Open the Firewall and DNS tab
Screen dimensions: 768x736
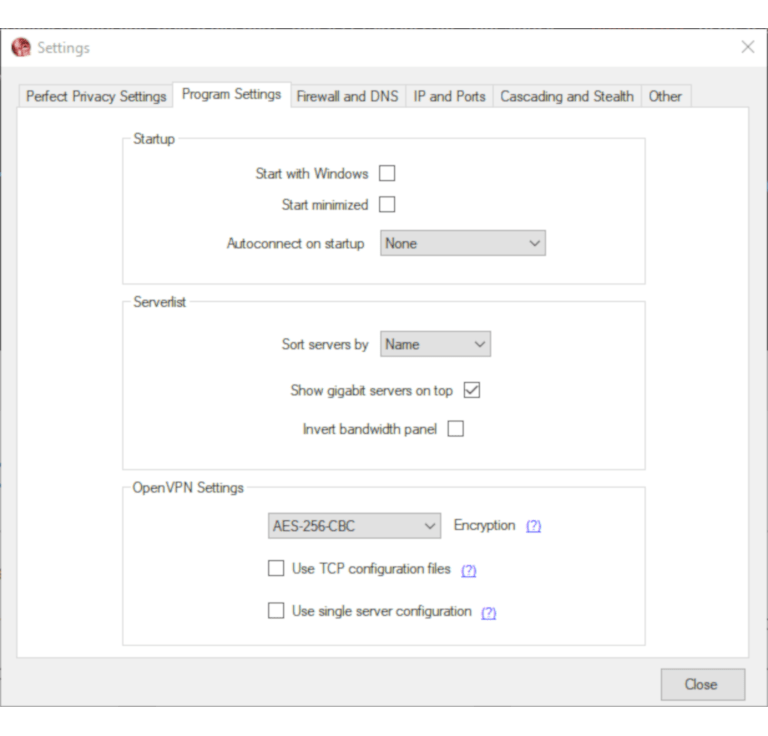point(347,96)
